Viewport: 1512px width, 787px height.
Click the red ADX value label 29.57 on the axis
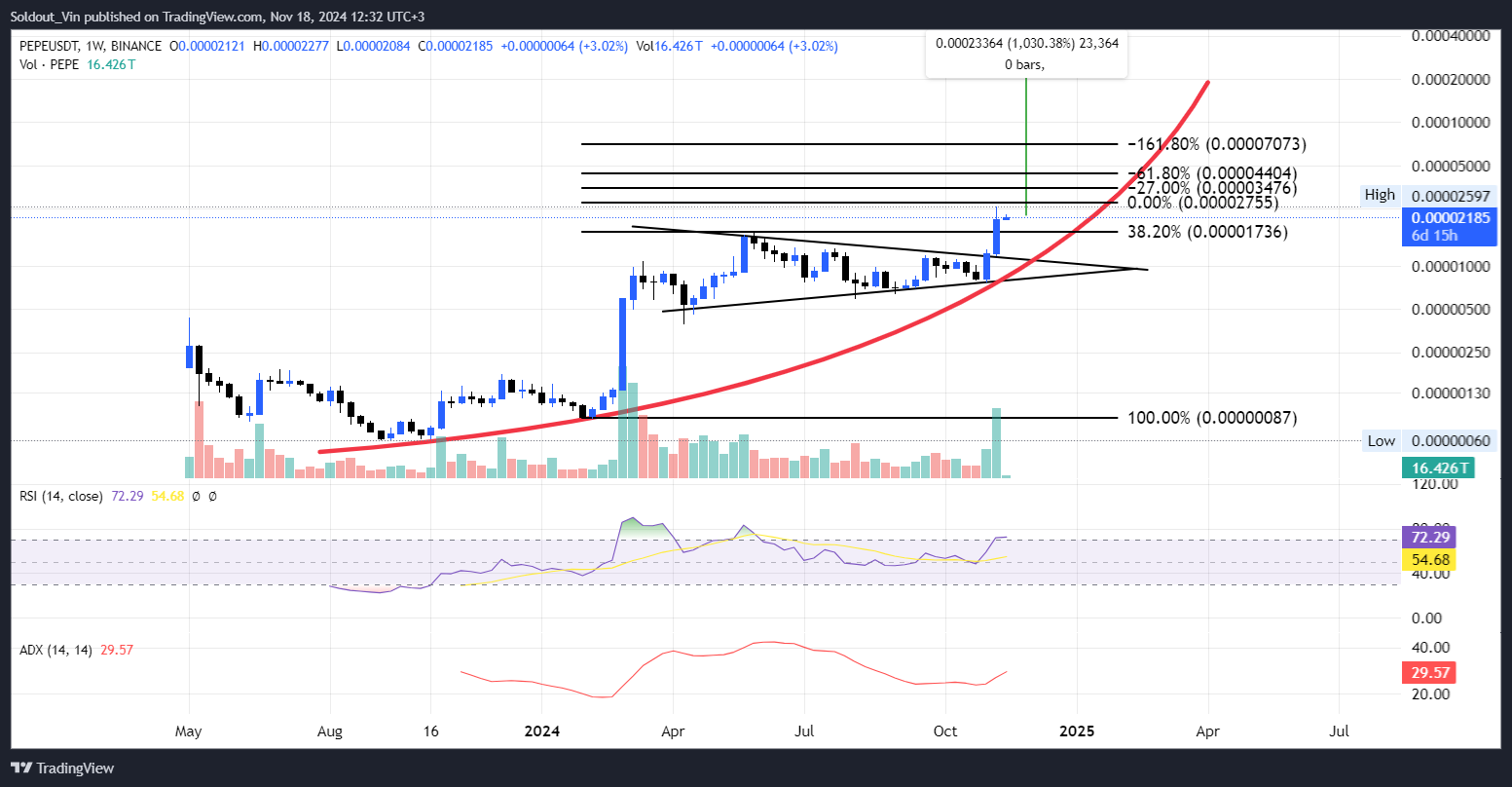tap(1427, 672)
